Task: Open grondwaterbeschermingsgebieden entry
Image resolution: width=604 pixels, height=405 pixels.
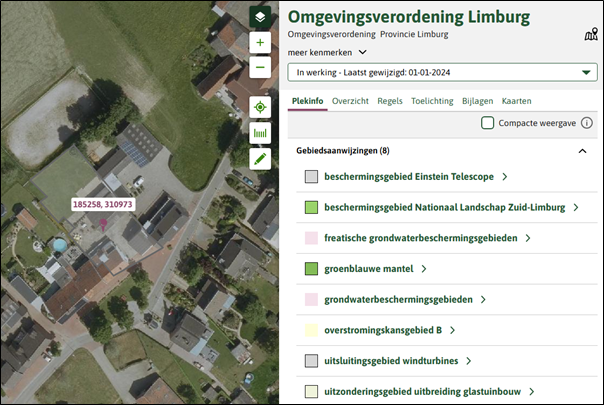Action: point(398,299)
